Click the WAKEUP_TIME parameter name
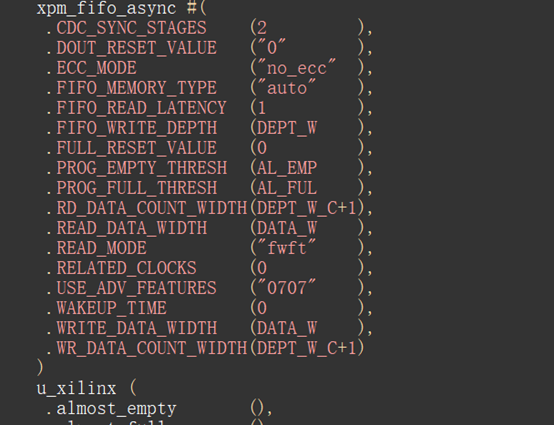 point(111,308)
